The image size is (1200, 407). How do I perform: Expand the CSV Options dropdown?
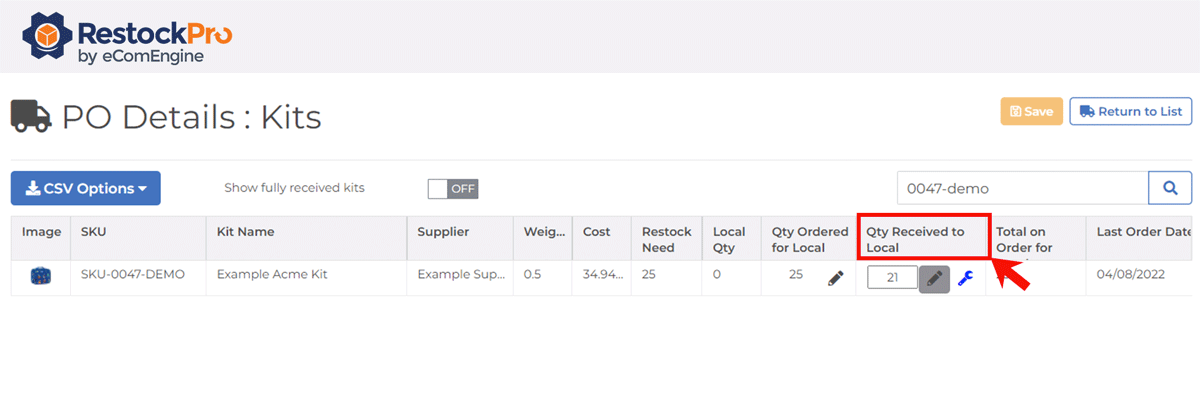(x=86, y=188)
